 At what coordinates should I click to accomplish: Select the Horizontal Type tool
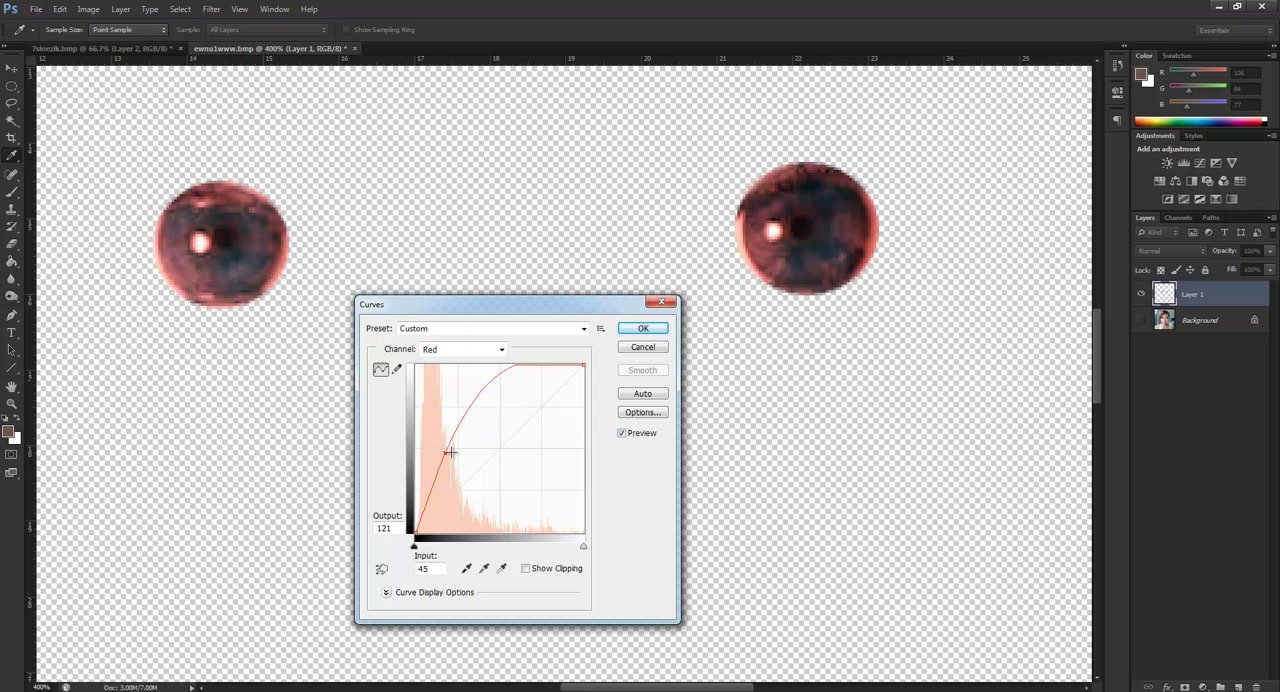(x=11, y=332)
